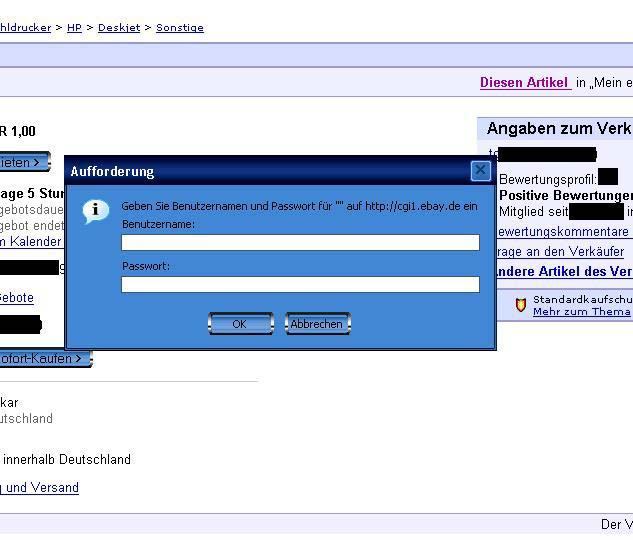Open Andere Artikel des Verkäufers link

pyautogui.click(x=564, y=271)
